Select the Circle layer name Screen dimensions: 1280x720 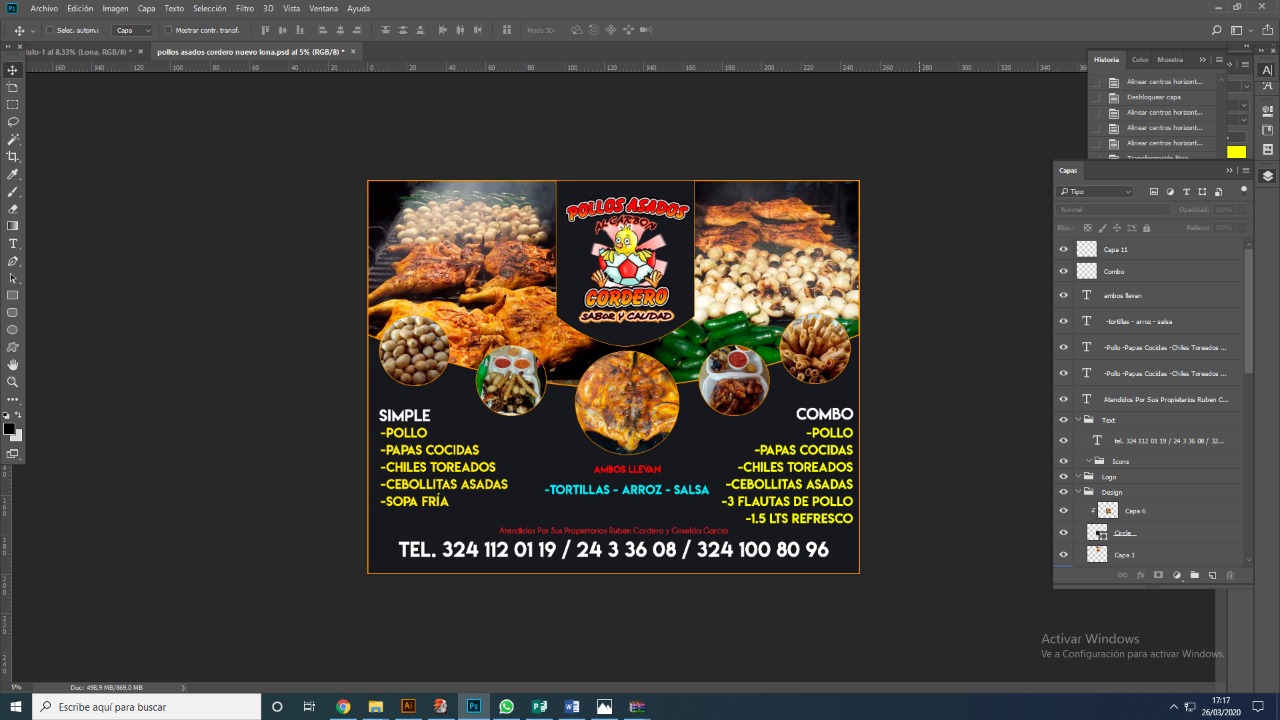[x=1124, y=533]
